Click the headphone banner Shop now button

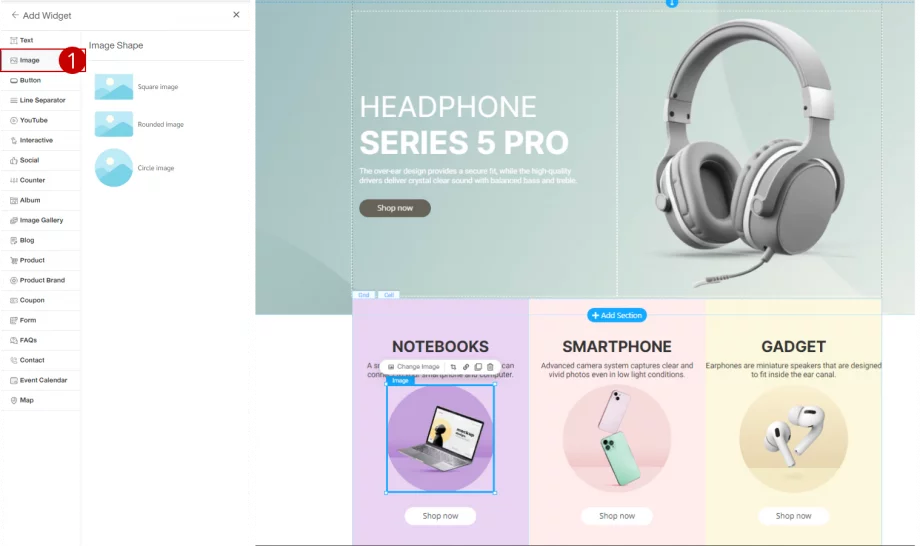[395, 208]
